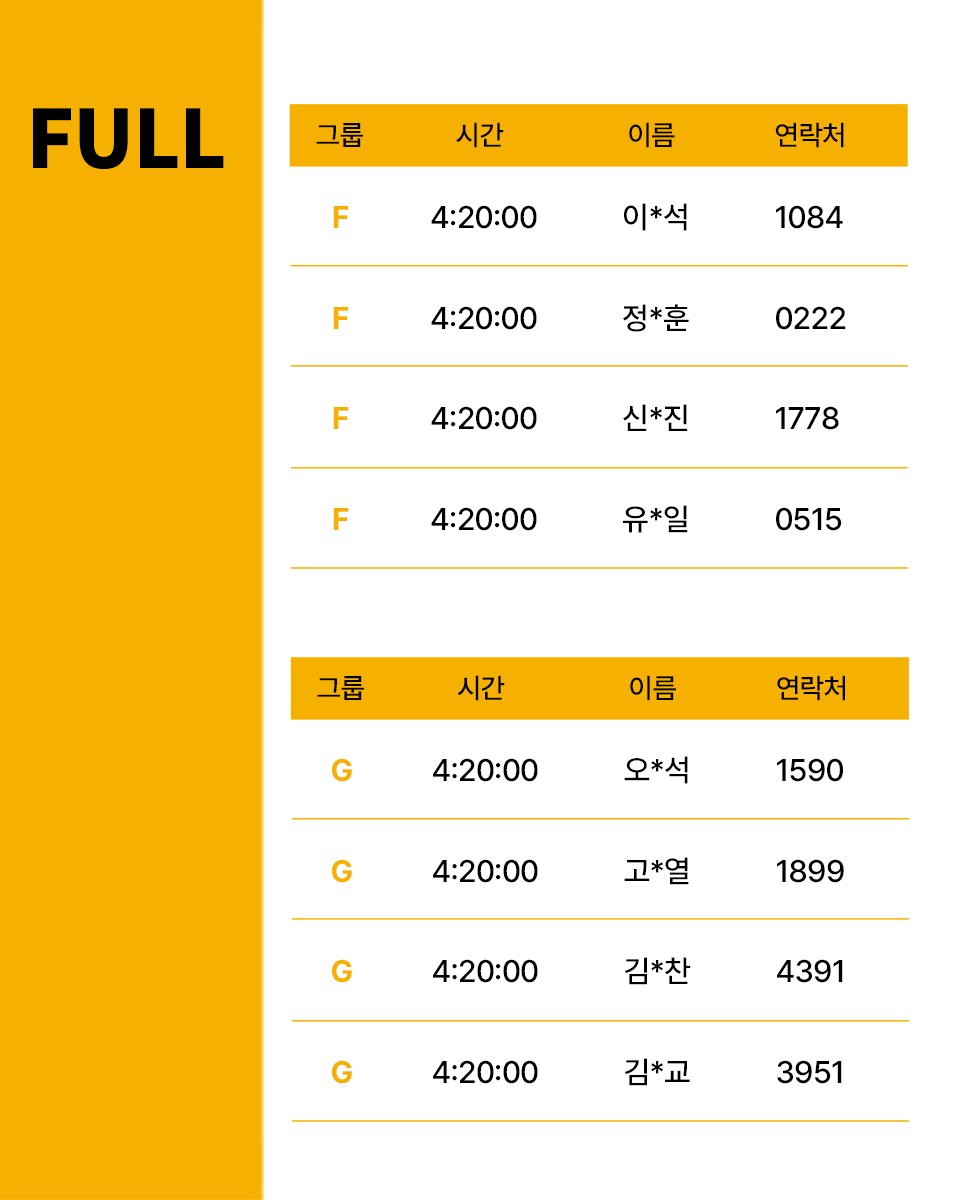The height and width of the screenshot is (1200, 960).
Task: Click contact number 0515
Action: tap(808, 520)
